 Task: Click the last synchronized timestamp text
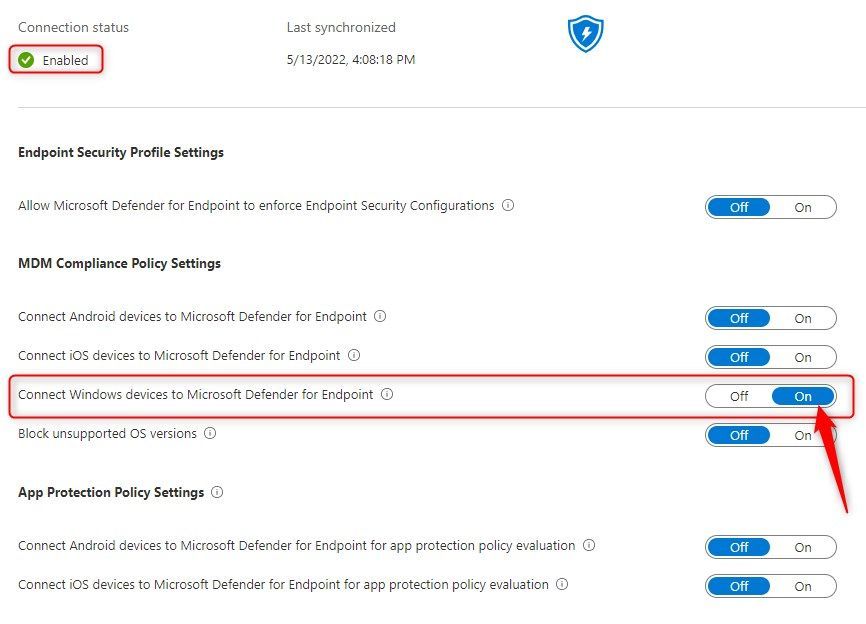350,60
